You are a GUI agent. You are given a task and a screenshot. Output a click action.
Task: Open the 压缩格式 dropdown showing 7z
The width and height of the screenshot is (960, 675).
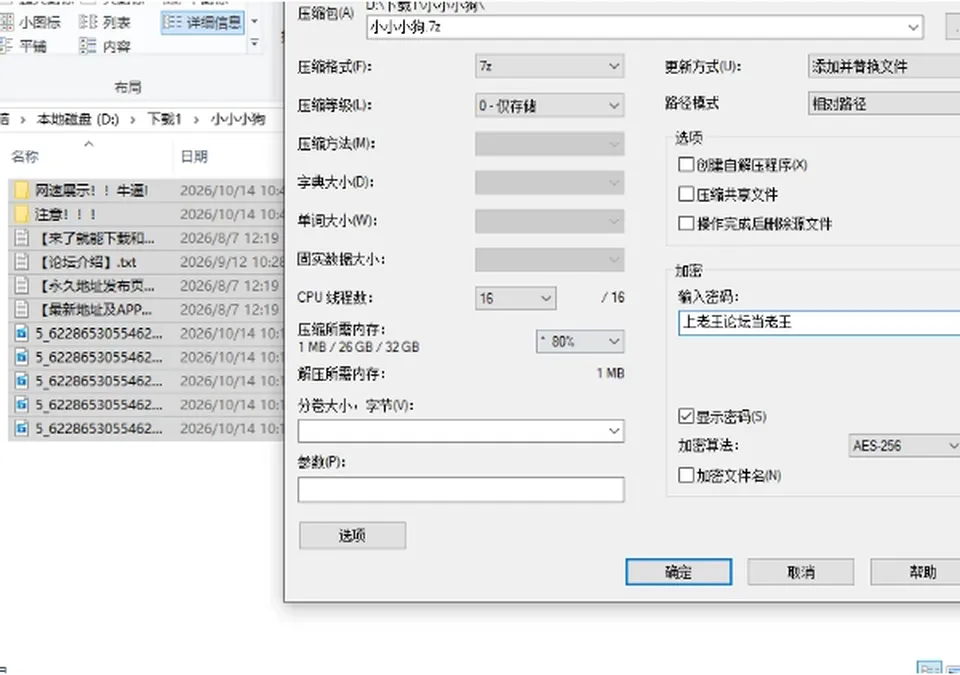(549, 66)
